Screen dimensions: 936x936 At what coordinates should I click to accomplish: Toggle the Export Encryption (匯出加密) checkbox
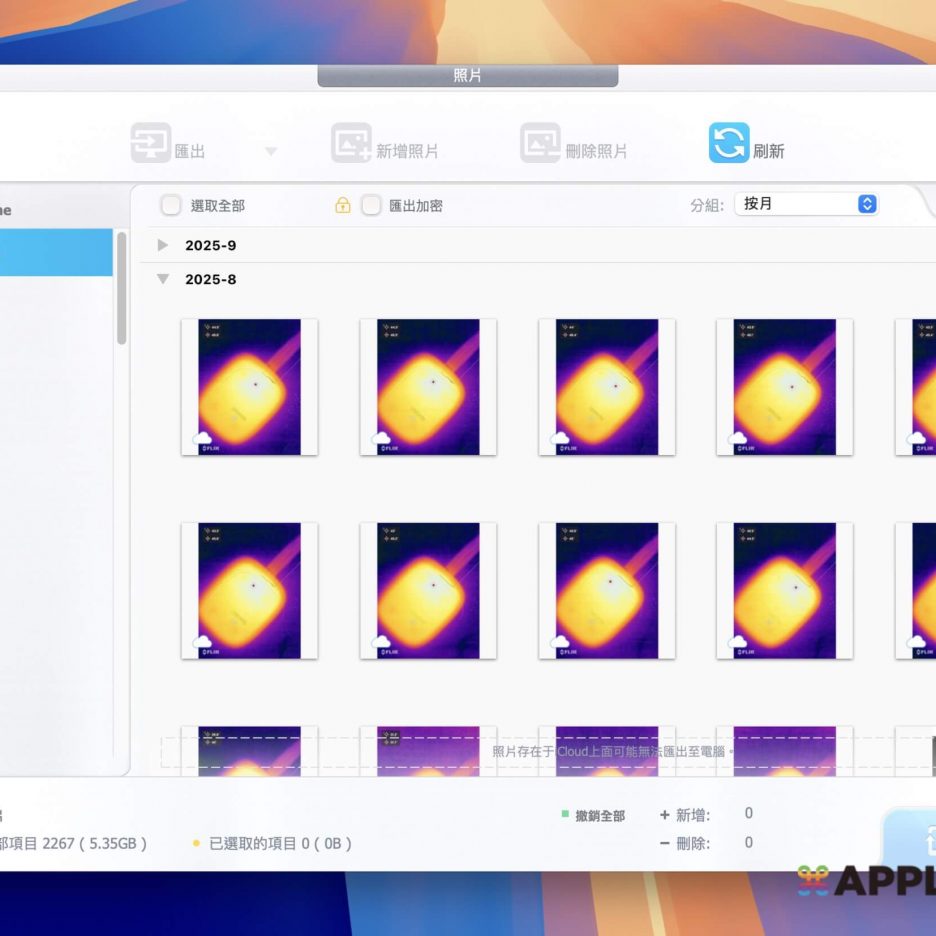tap(371, 205)
